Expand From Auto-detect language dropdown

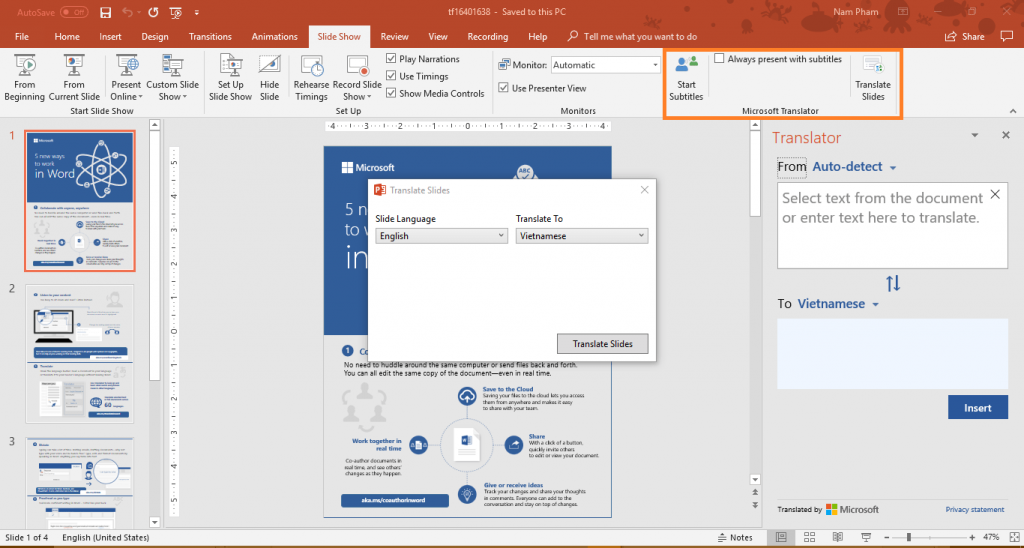tap(893, 168)
